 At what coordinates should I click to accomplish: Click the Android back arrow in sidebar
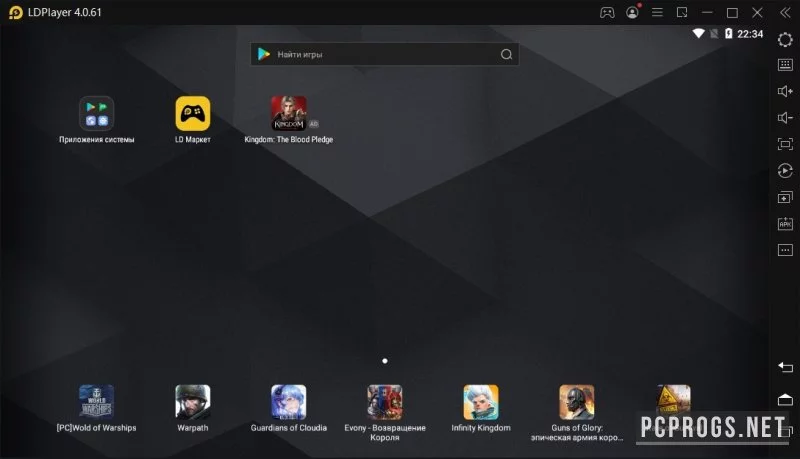click(785, 367)
